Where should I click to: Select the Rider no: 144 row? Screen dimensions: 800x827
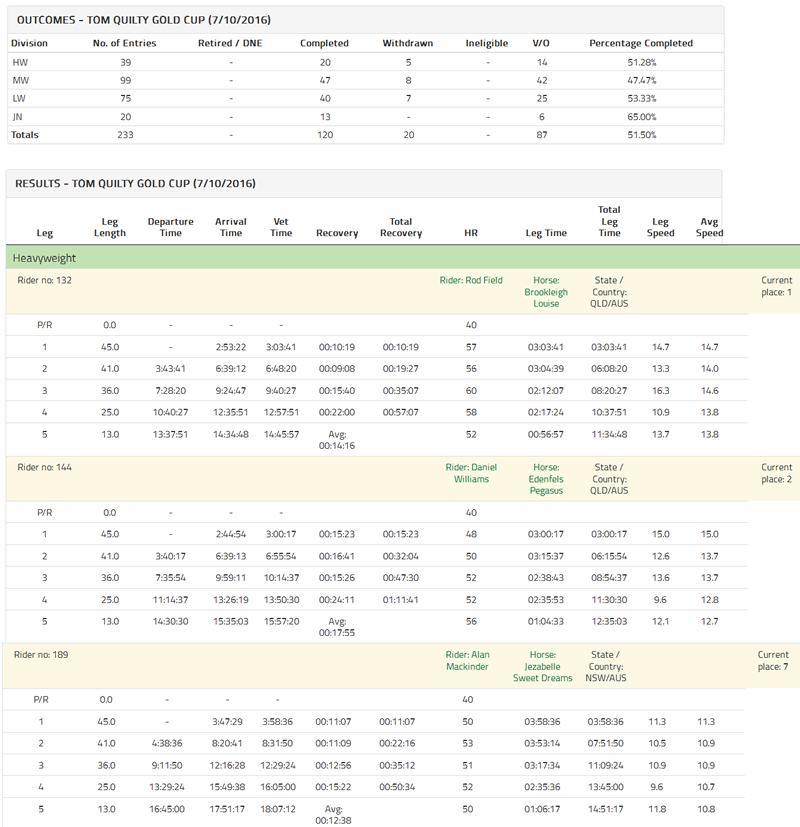(x=45, y=467)
